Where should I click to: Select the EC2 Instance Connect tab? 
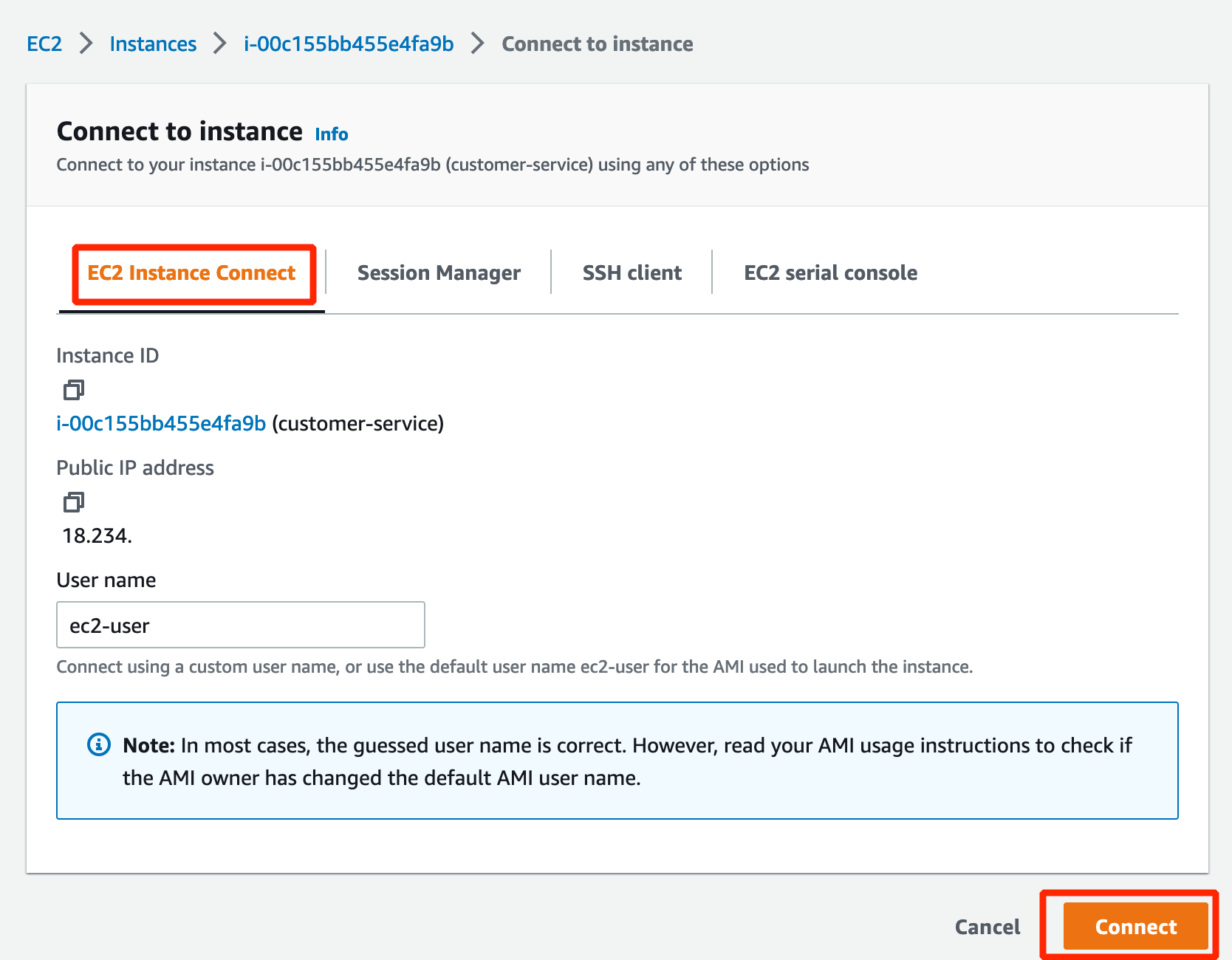click(191, 273)
